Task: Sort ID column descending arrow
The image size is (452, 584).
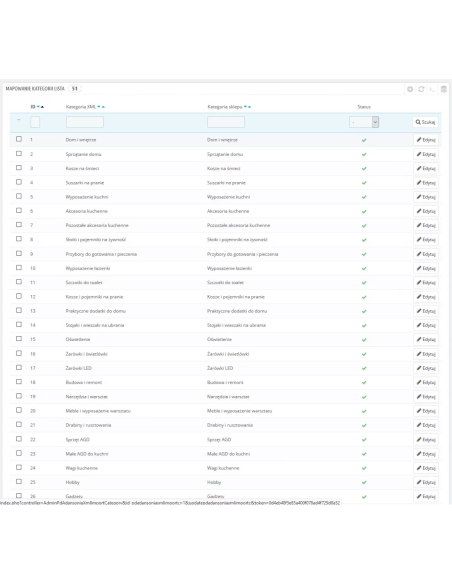Action: 38,107
